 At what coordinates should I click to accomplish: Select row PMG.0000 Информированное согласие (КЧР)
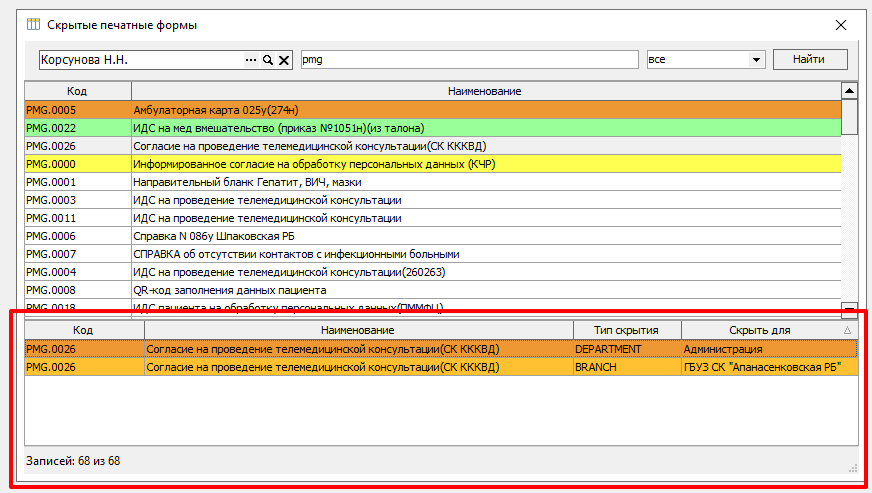(433, 164)
